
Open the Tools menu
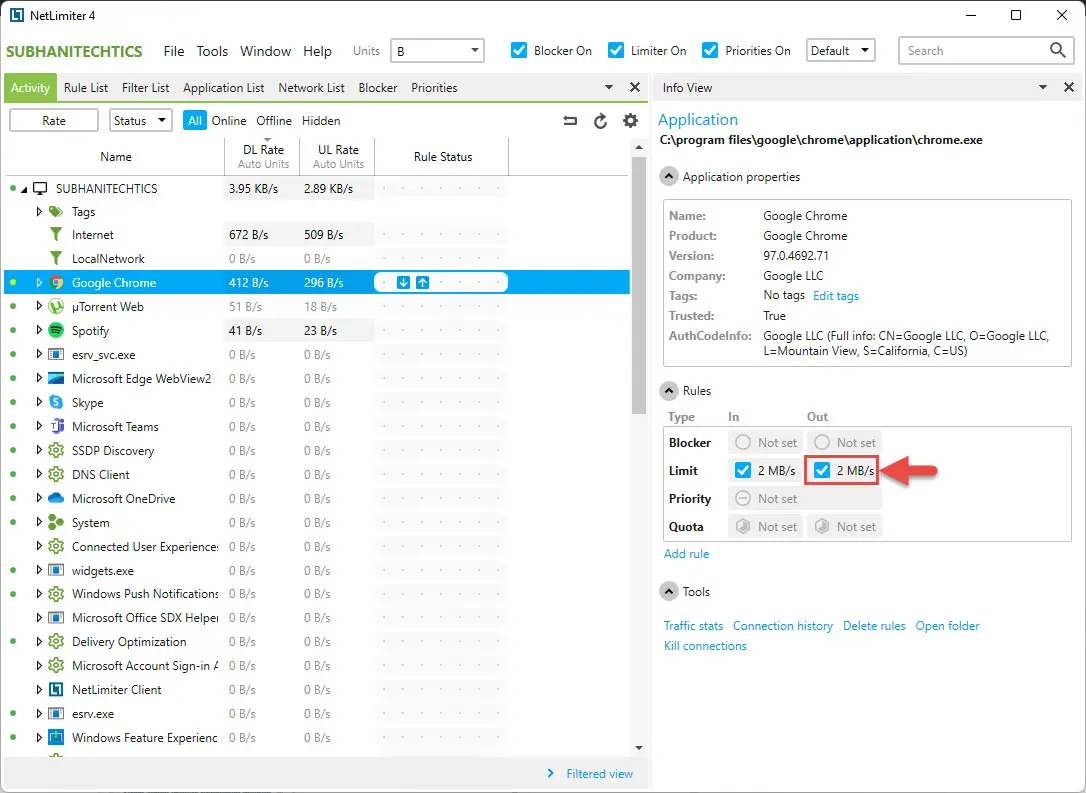click(x=212, y=51)
